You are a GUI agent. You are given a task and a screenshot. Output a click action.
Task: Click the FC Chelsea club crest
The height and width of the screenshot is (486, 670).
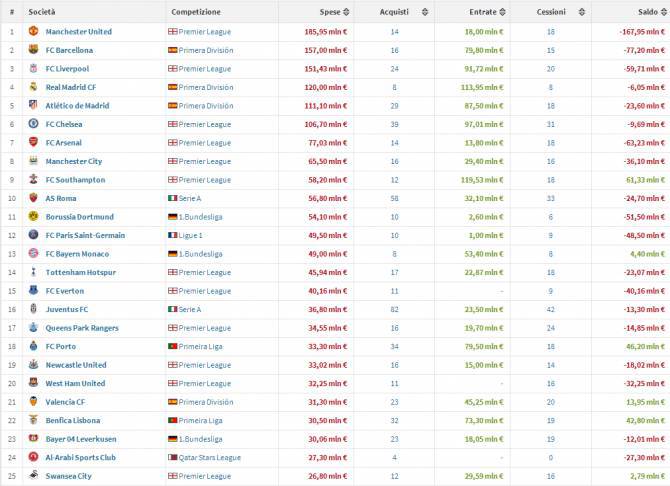33,124
